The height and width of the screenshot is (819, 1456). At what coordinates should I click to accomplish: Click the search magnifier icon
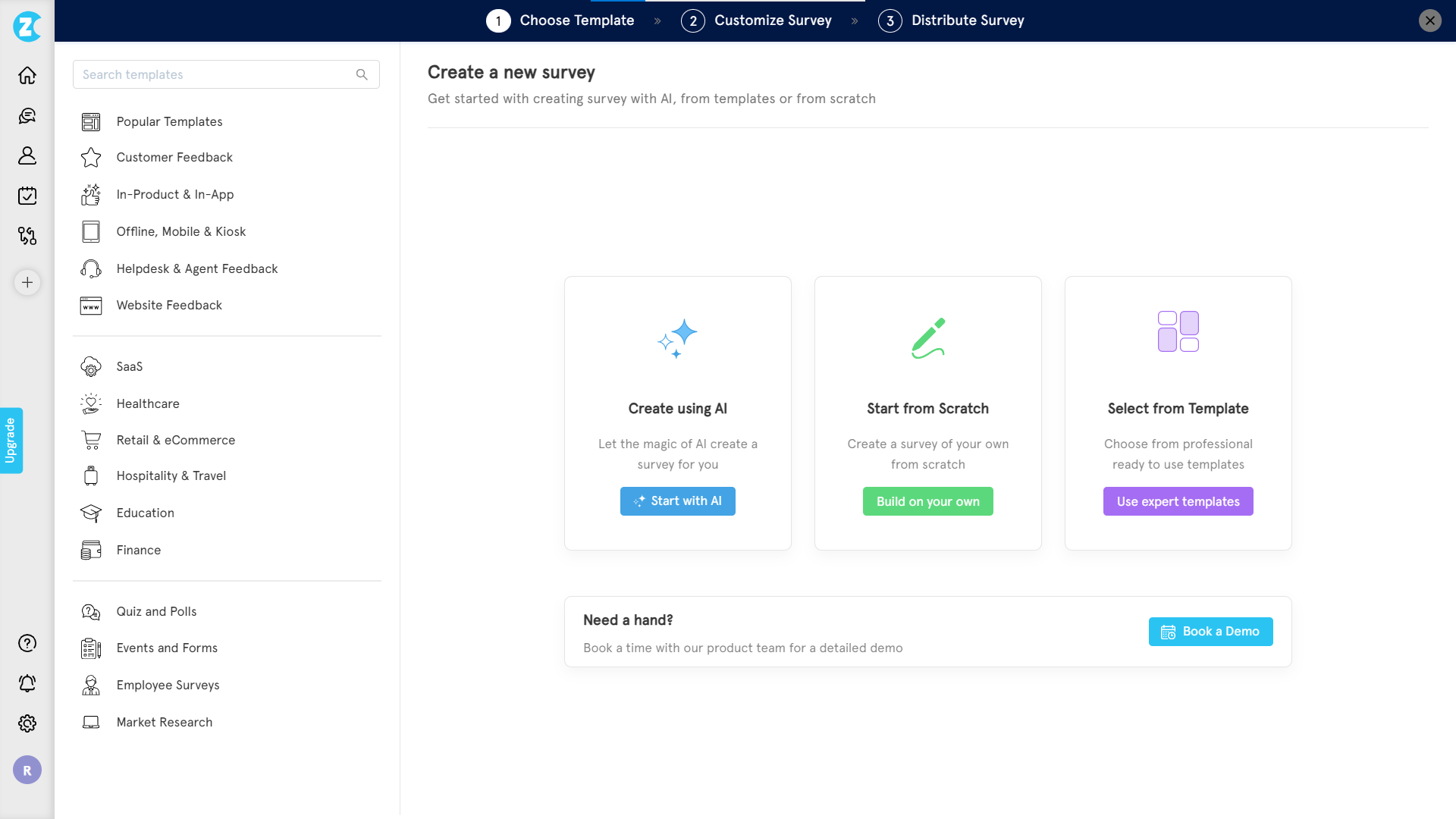coord(362,74)
